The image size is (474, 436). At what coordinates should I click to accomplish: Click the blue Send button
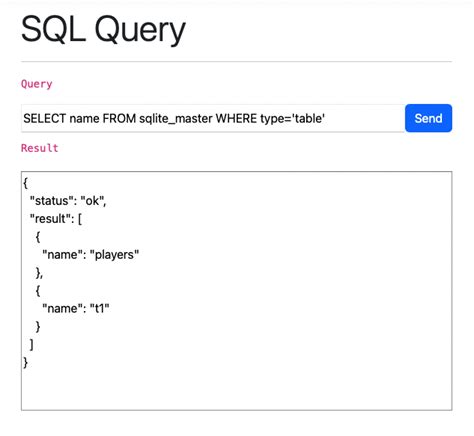429,119
